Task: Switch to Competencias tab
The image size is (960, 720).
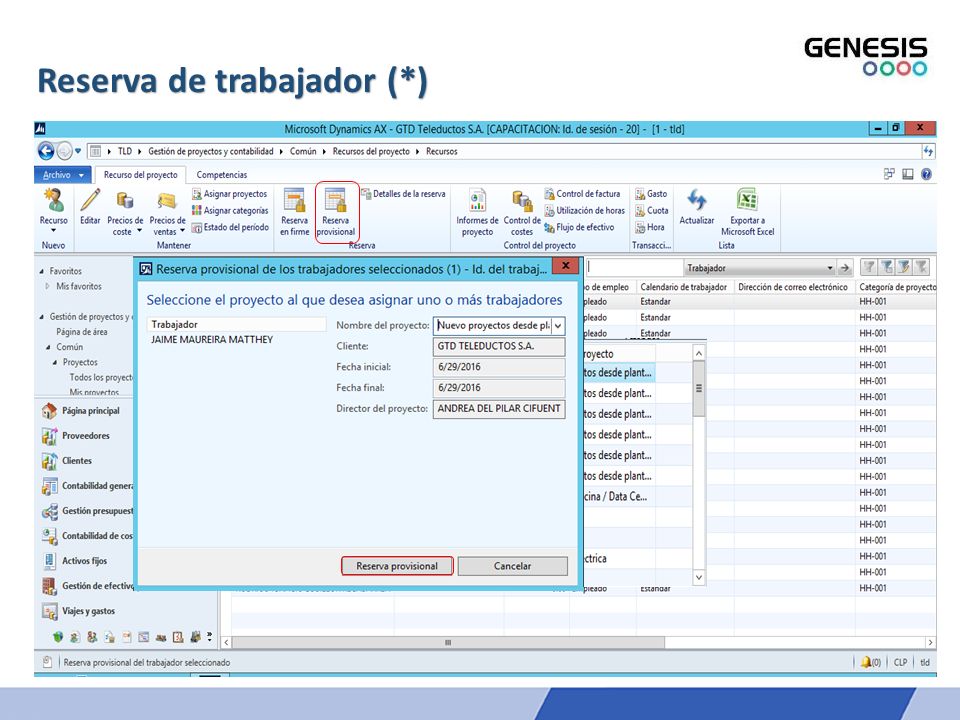Action: click(222, 174)
